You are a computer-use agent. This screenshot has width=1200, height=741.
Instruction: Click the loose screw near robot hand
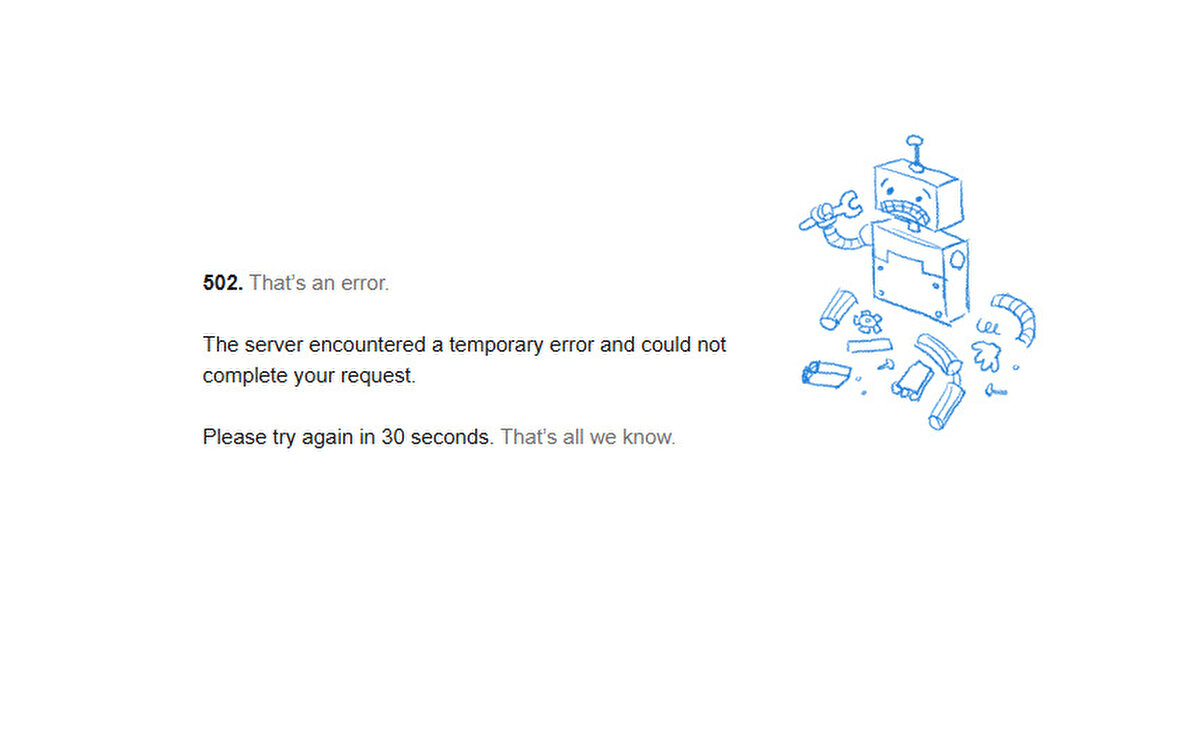(x=995, y=391)
